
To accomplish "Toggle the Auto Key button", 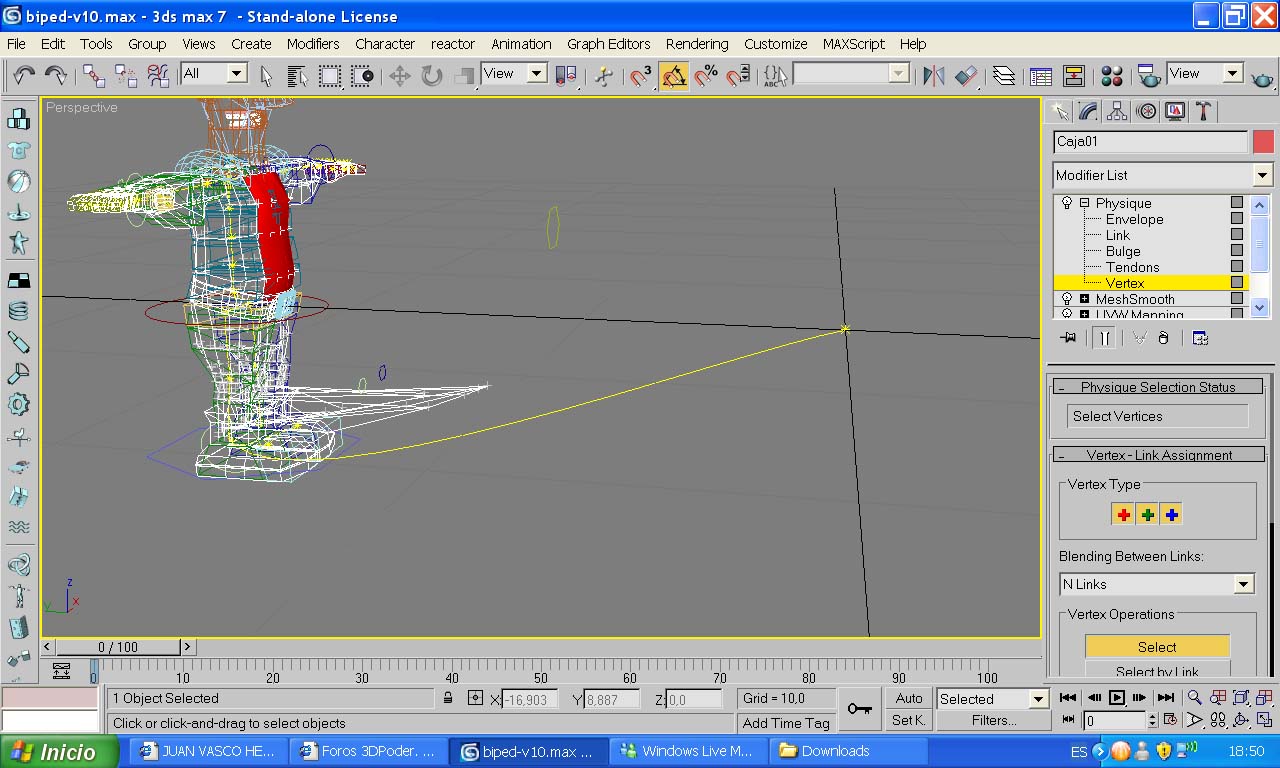I will coord(909,698).
